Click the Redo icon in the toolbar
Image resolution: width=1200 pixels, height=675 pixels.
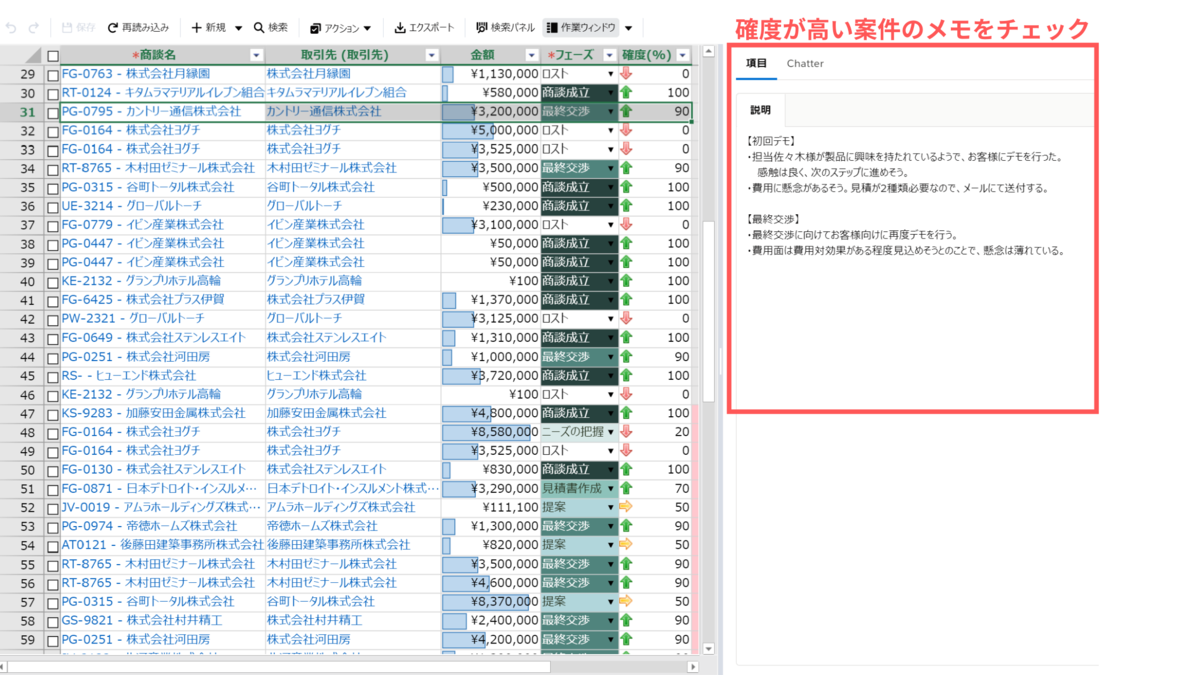tap(33, 27)
